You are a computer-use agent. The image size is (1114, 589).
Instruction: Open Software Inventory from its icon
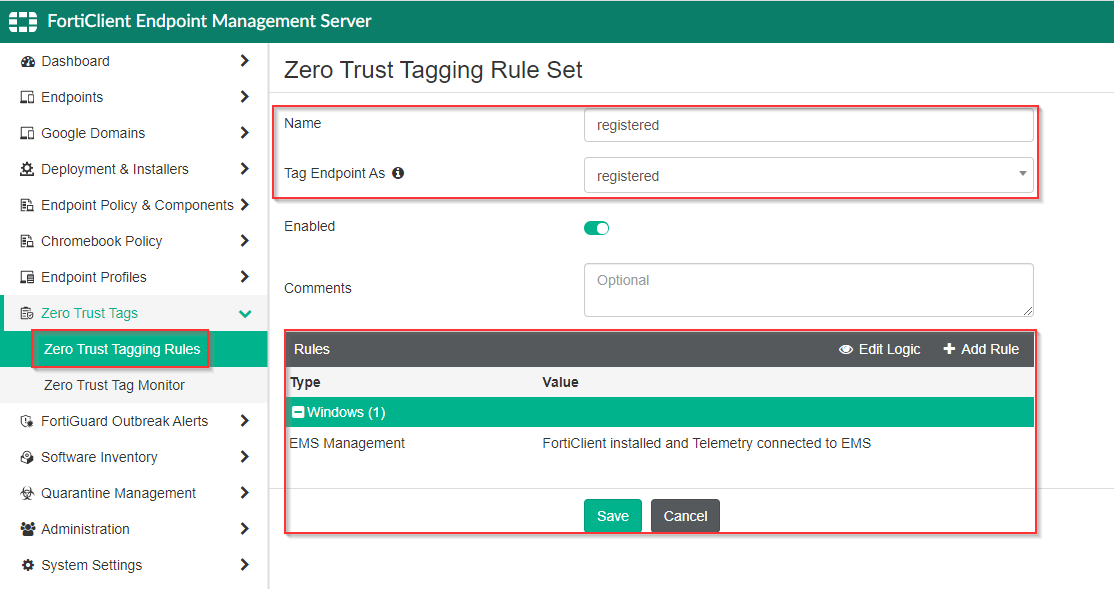(27, 457)
